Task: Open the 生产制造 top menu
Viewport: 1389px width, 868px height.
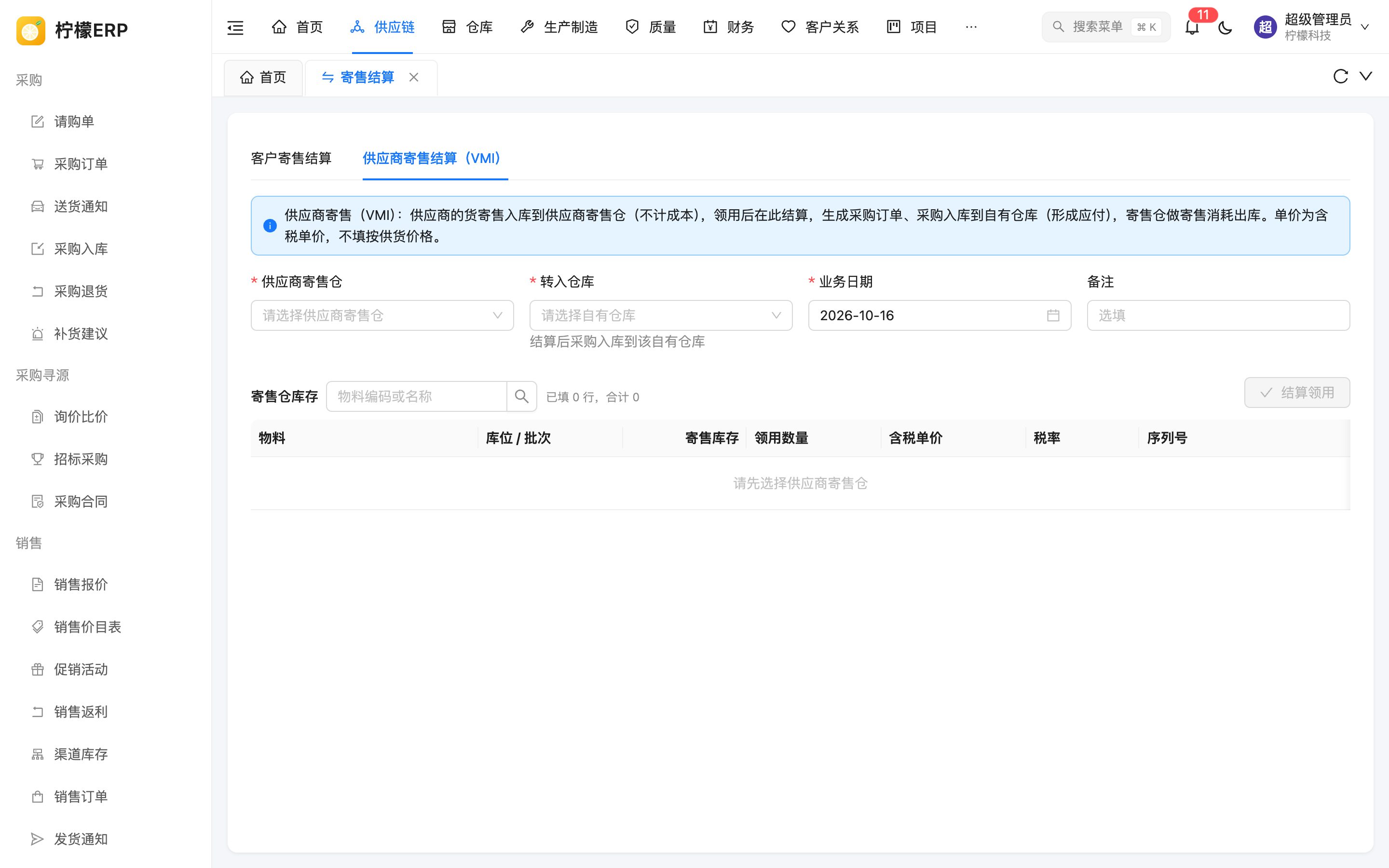Action: (559, 27)
